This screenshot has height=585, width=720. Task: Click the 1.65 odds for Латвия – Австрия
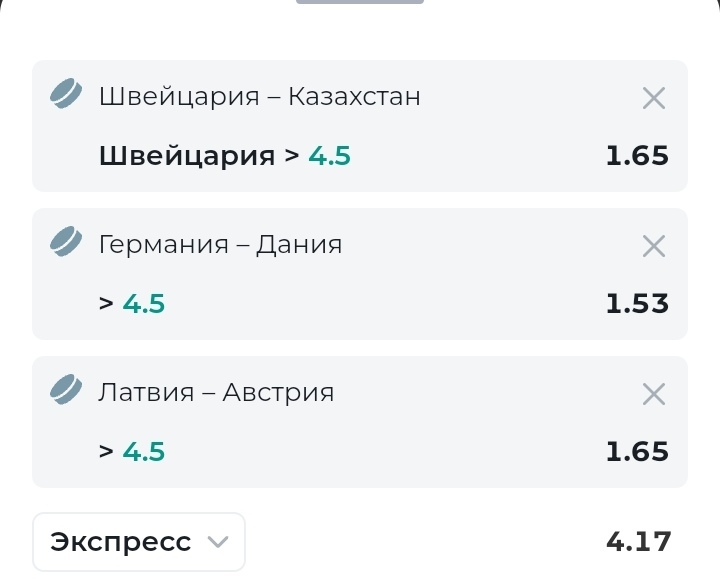(x=637, y=451)
